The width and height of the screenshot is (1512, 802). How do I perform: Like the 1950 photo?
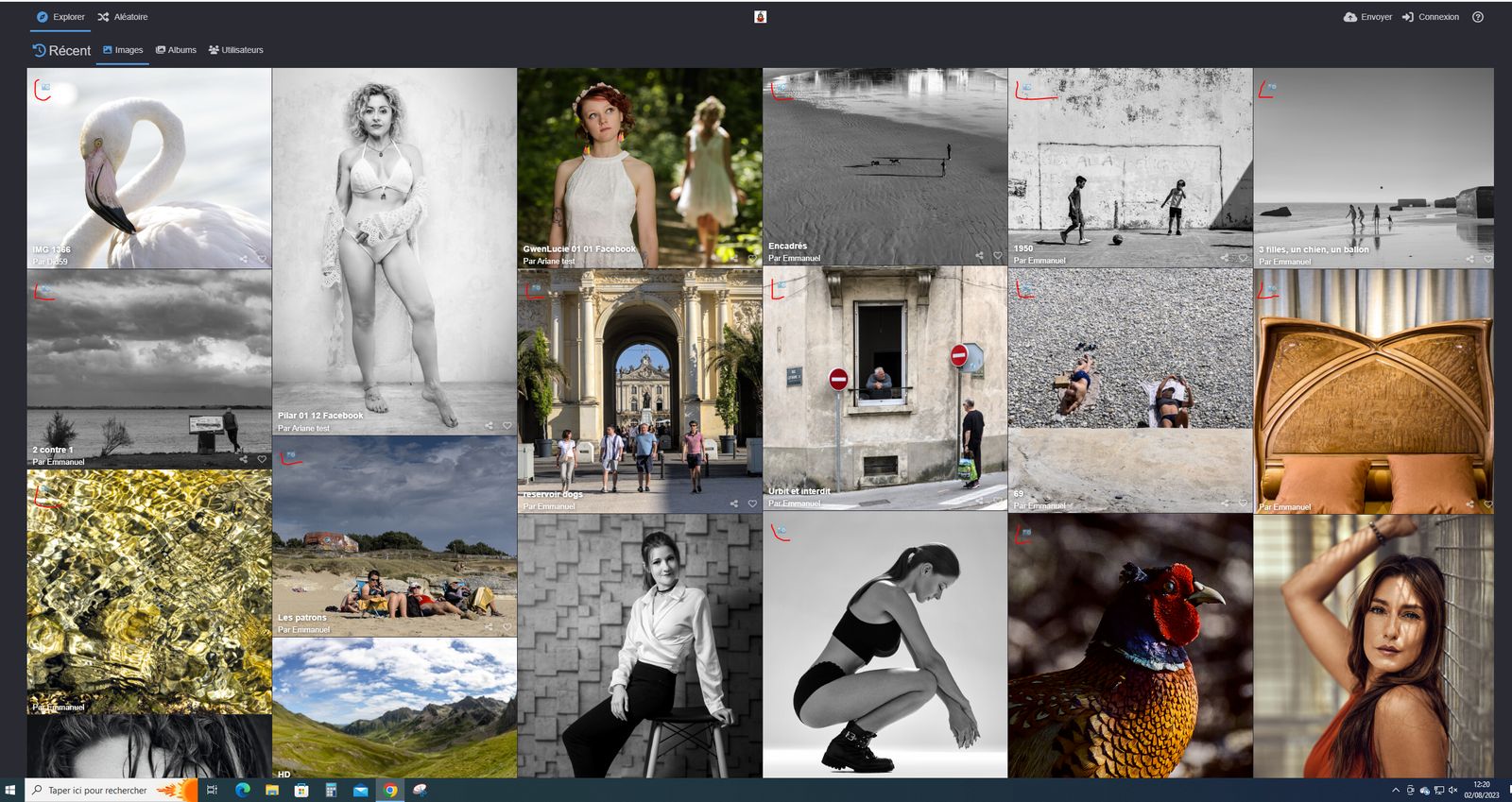1243,257
